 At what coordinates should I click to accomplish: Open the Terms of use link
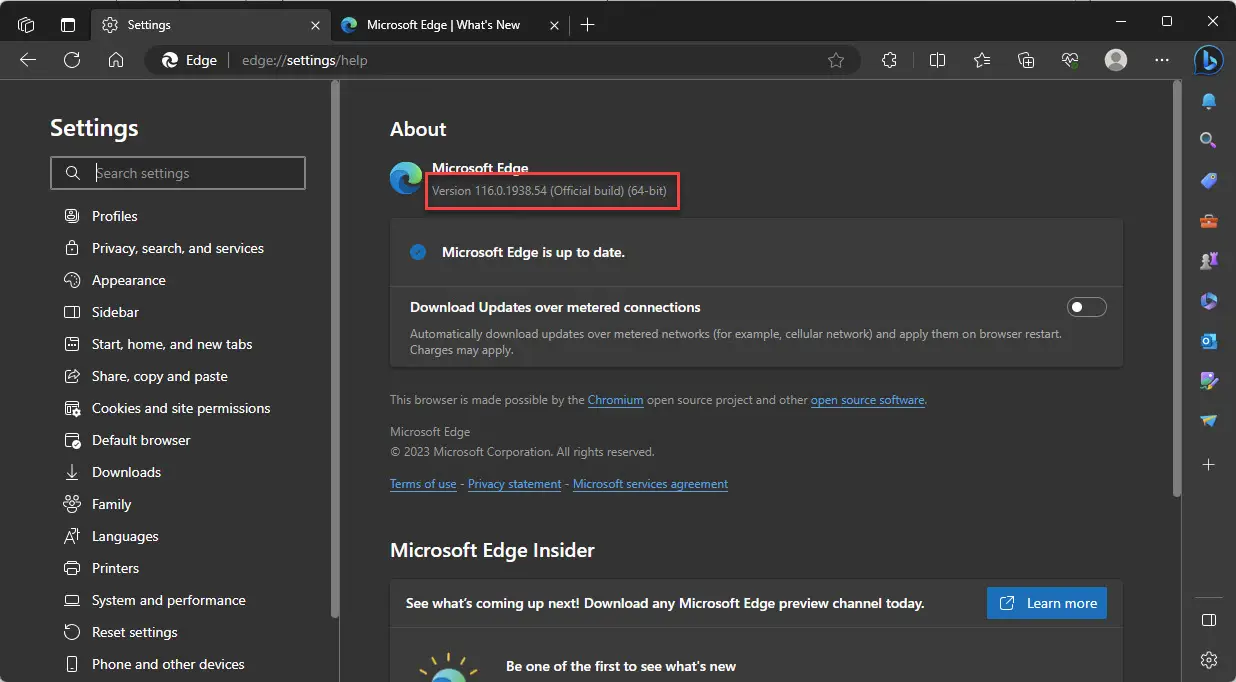tap(423, 484)
